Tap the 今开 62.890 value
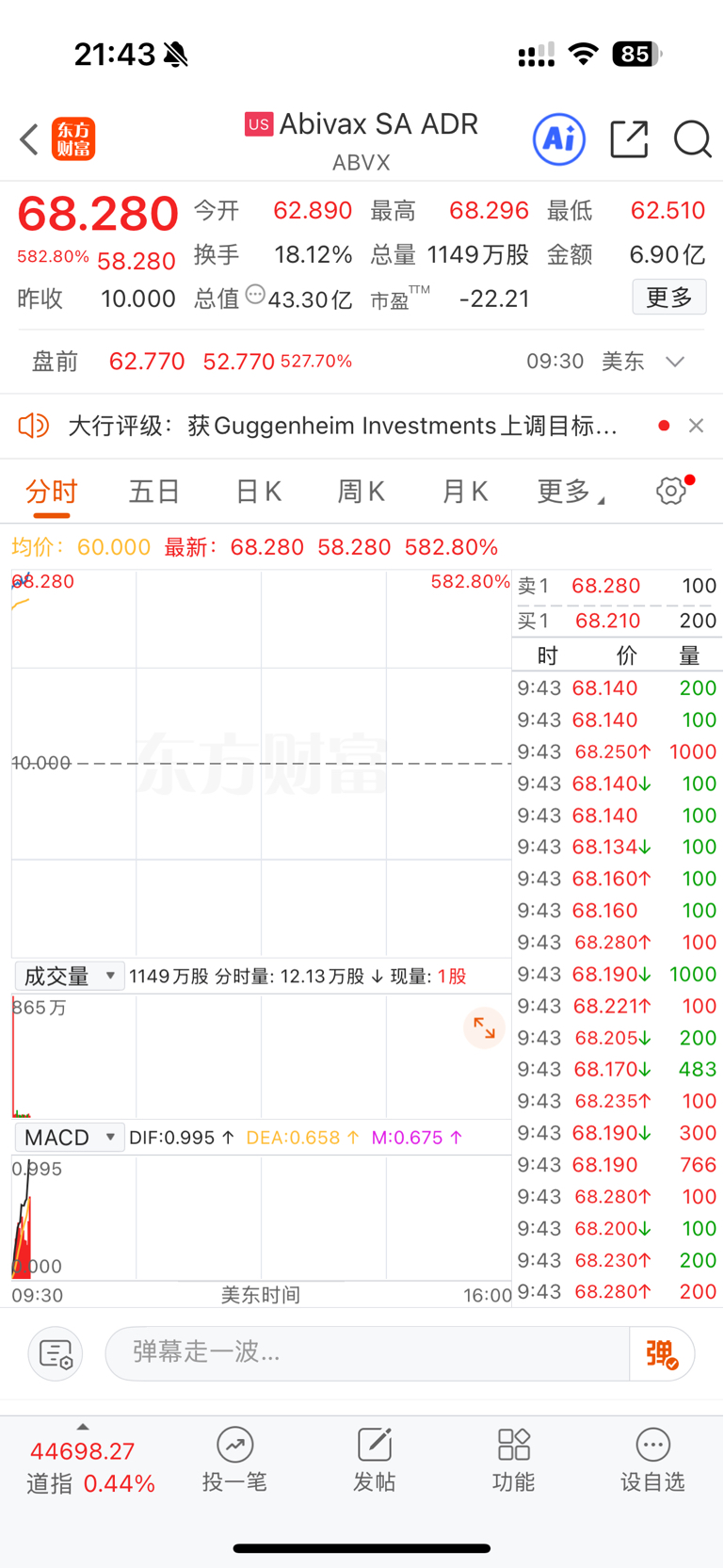 point(313,210)
